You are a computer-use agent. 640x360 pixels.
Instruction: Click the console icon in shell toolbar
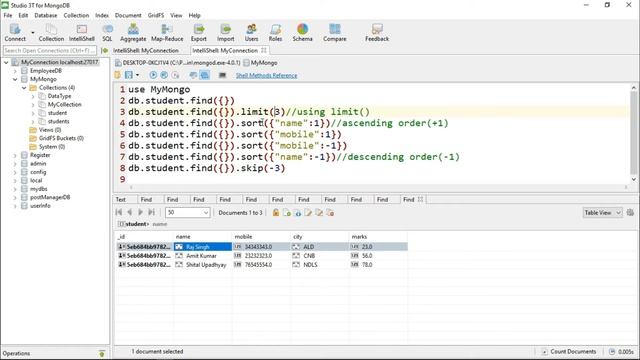(222, 75)
